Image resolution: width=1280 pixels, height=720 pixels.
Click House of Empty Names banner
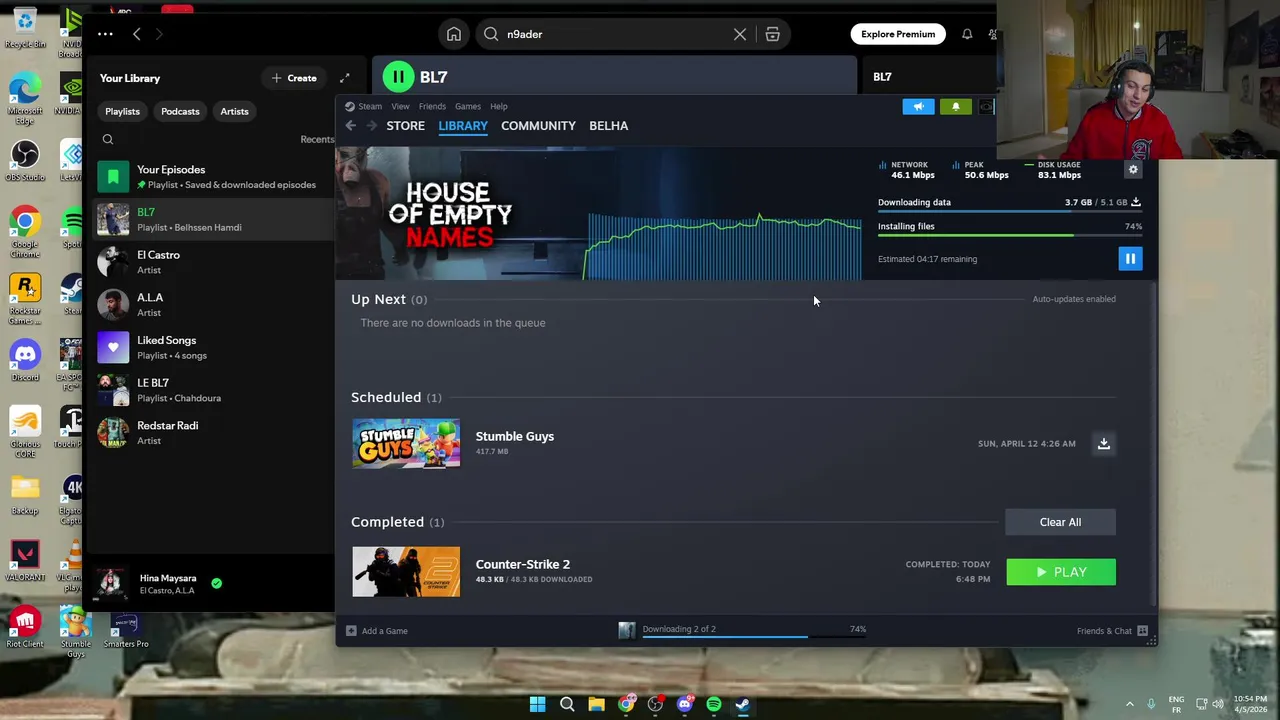[450, 214]
